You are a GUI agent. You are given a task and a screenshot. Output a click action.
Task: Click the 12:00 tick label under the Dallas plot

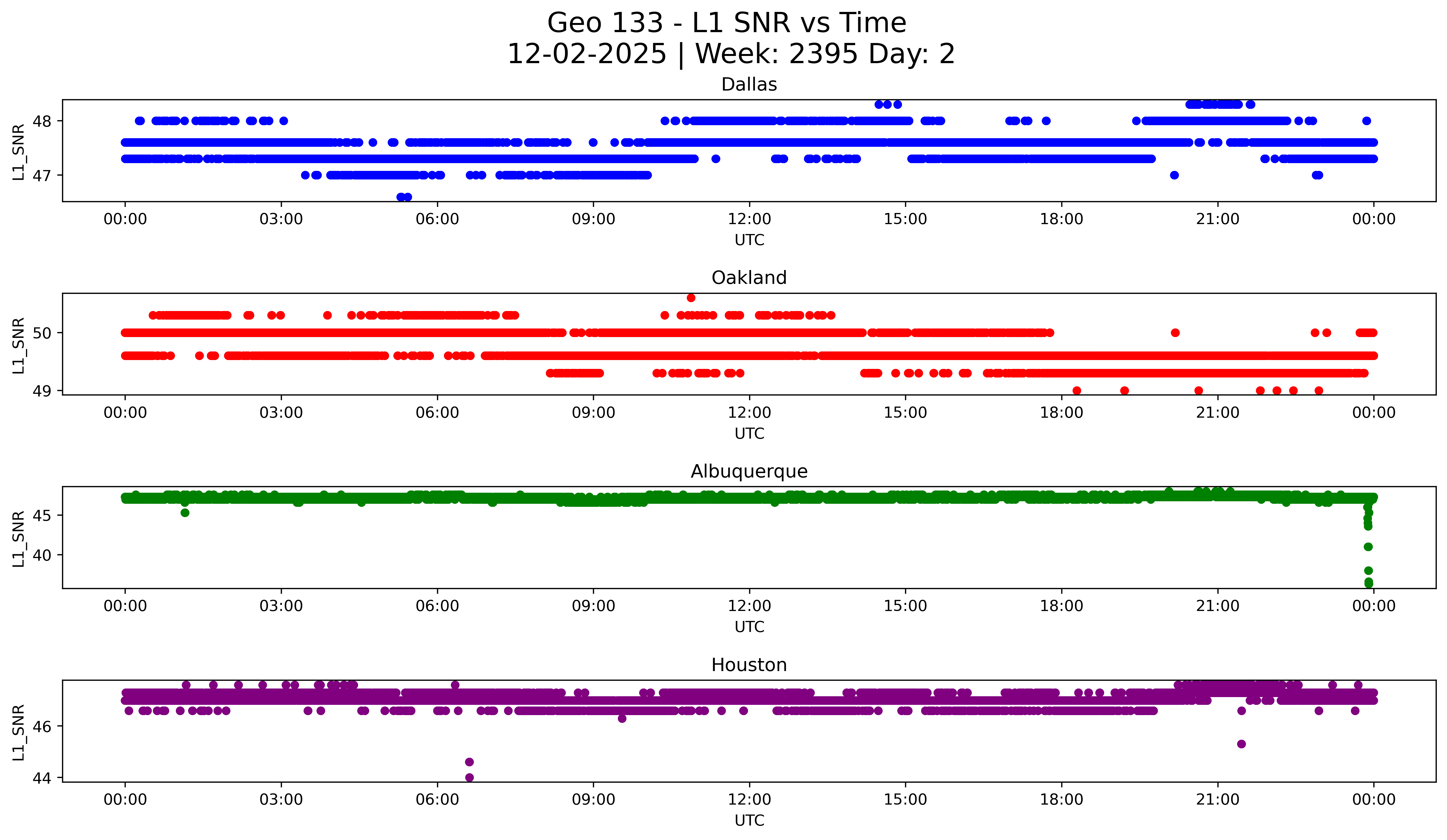pyautogui.click(x=749, y=219)
